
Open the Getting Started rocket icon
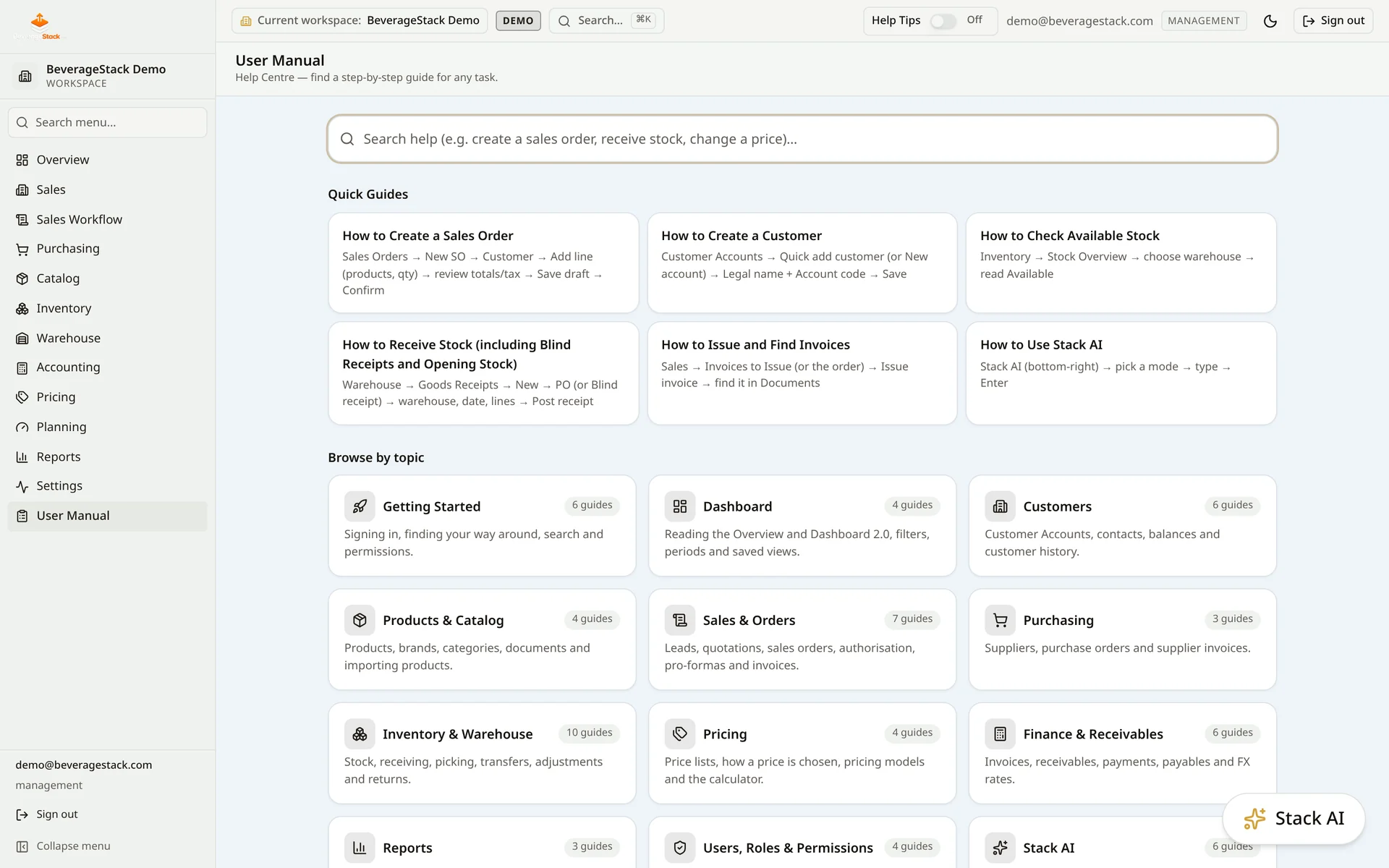(x=360, y=506)
